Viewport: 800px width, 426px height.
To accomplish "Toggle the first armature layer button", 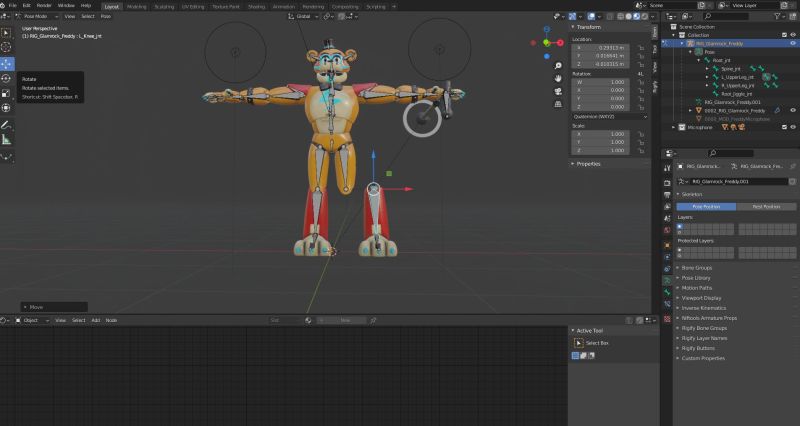I will (x=680, y=226).
